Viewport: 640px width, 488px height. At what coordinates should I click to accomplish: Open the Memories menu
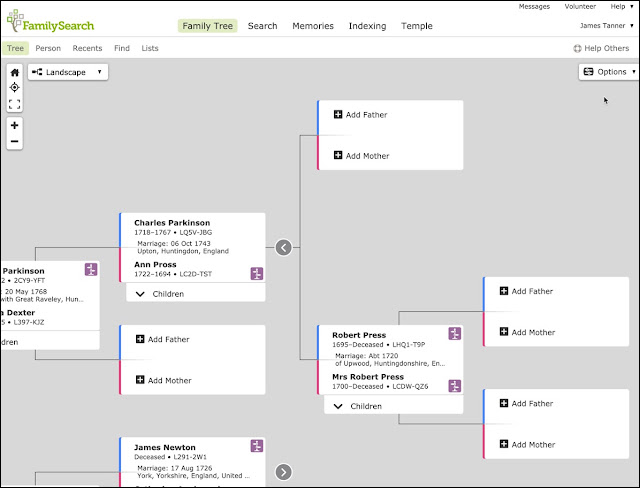pos(313,26)
